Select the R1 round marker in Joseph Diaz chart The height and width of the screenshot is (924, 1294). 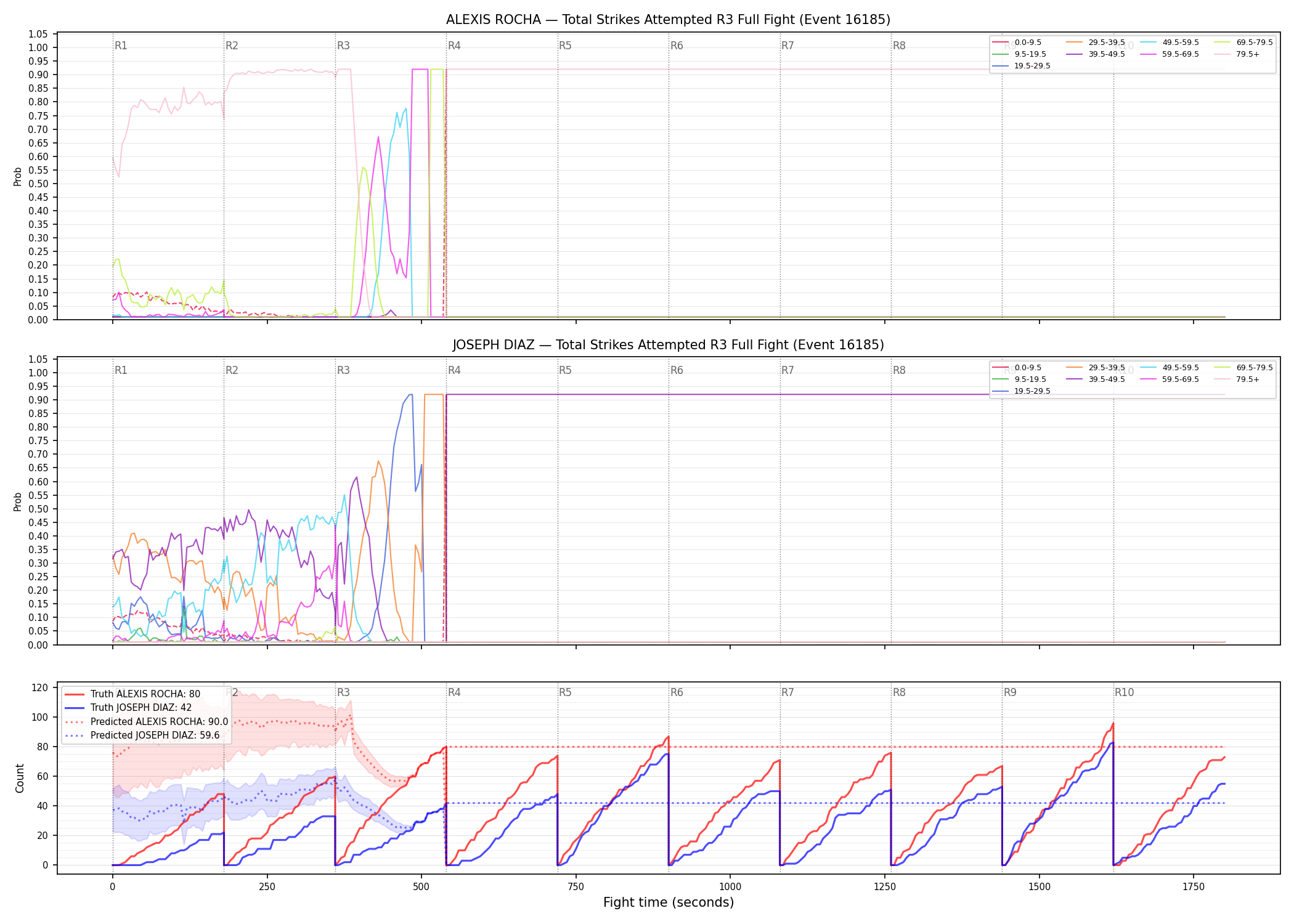tap(121, 370)
